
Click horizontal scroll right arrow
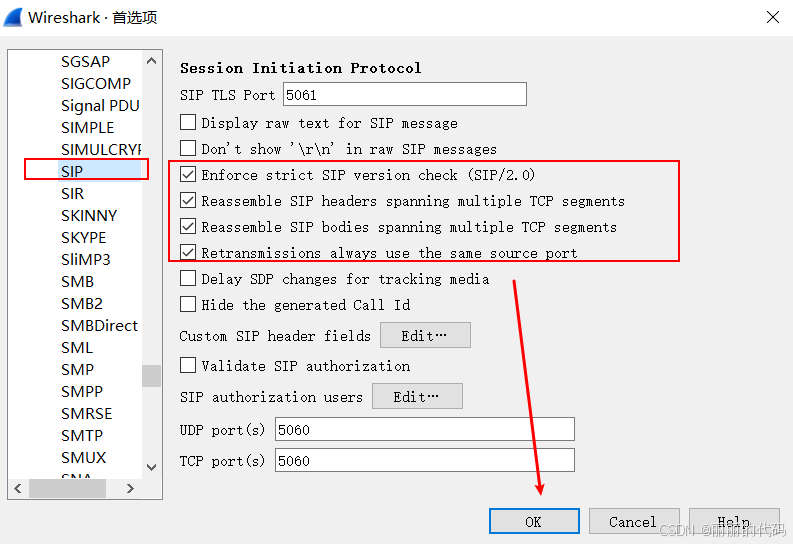coord(130,488)
